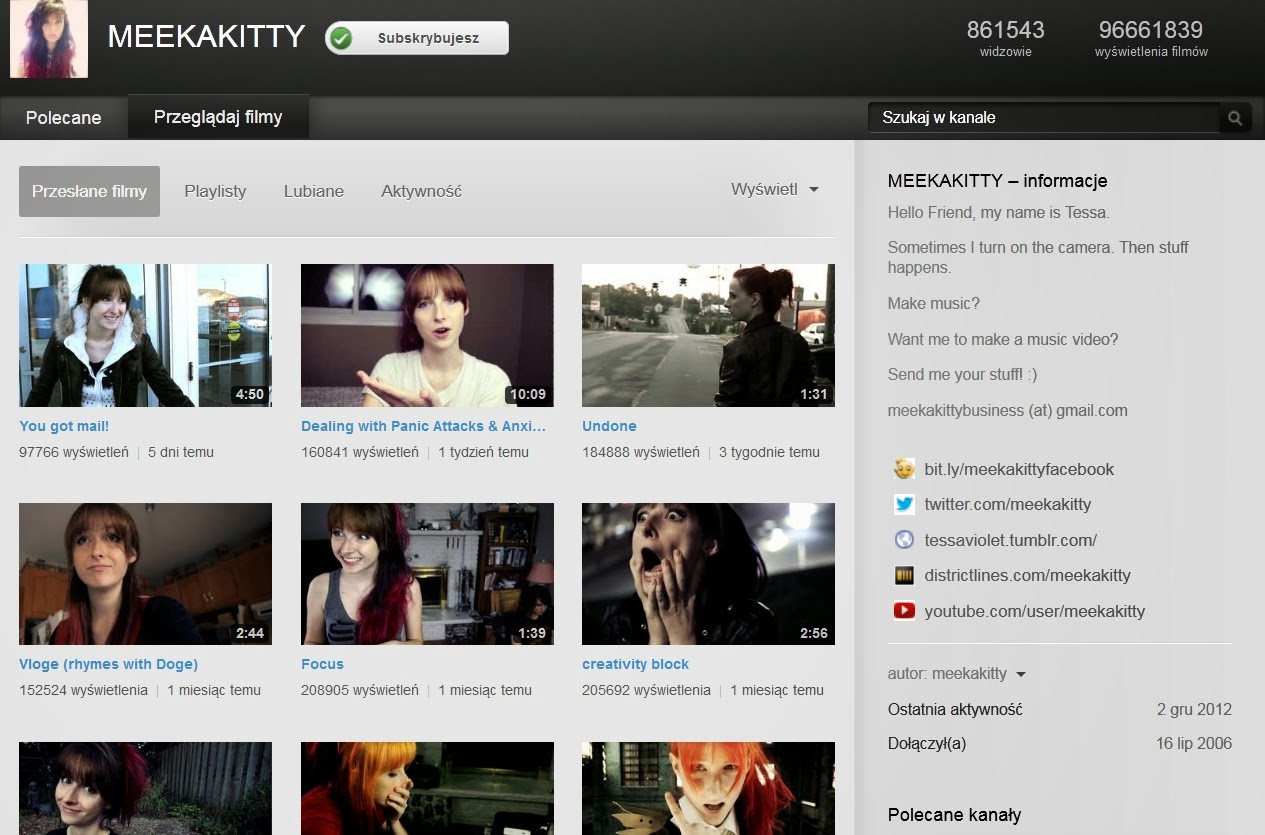Click the Szukaj w kanale search field
1265x835 pixels.
point(1044,118)
